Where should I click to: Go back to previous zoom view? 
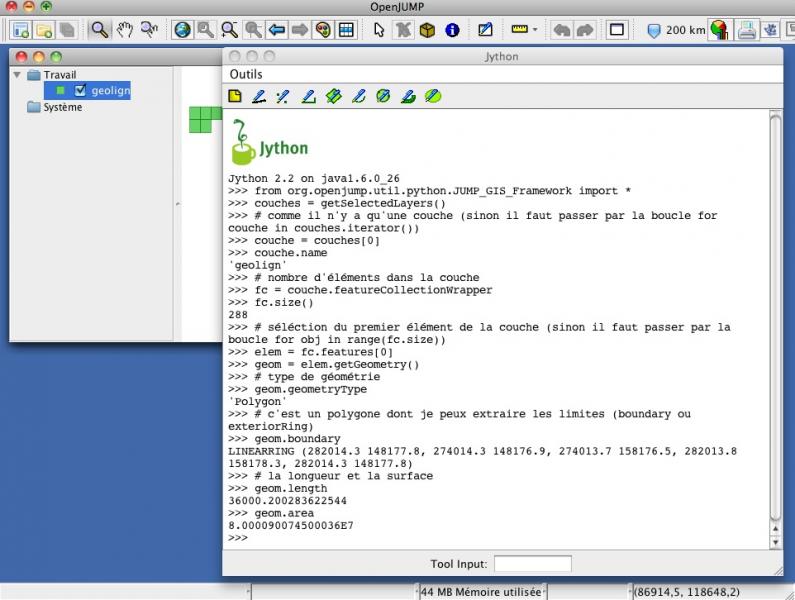click(278, 30)
